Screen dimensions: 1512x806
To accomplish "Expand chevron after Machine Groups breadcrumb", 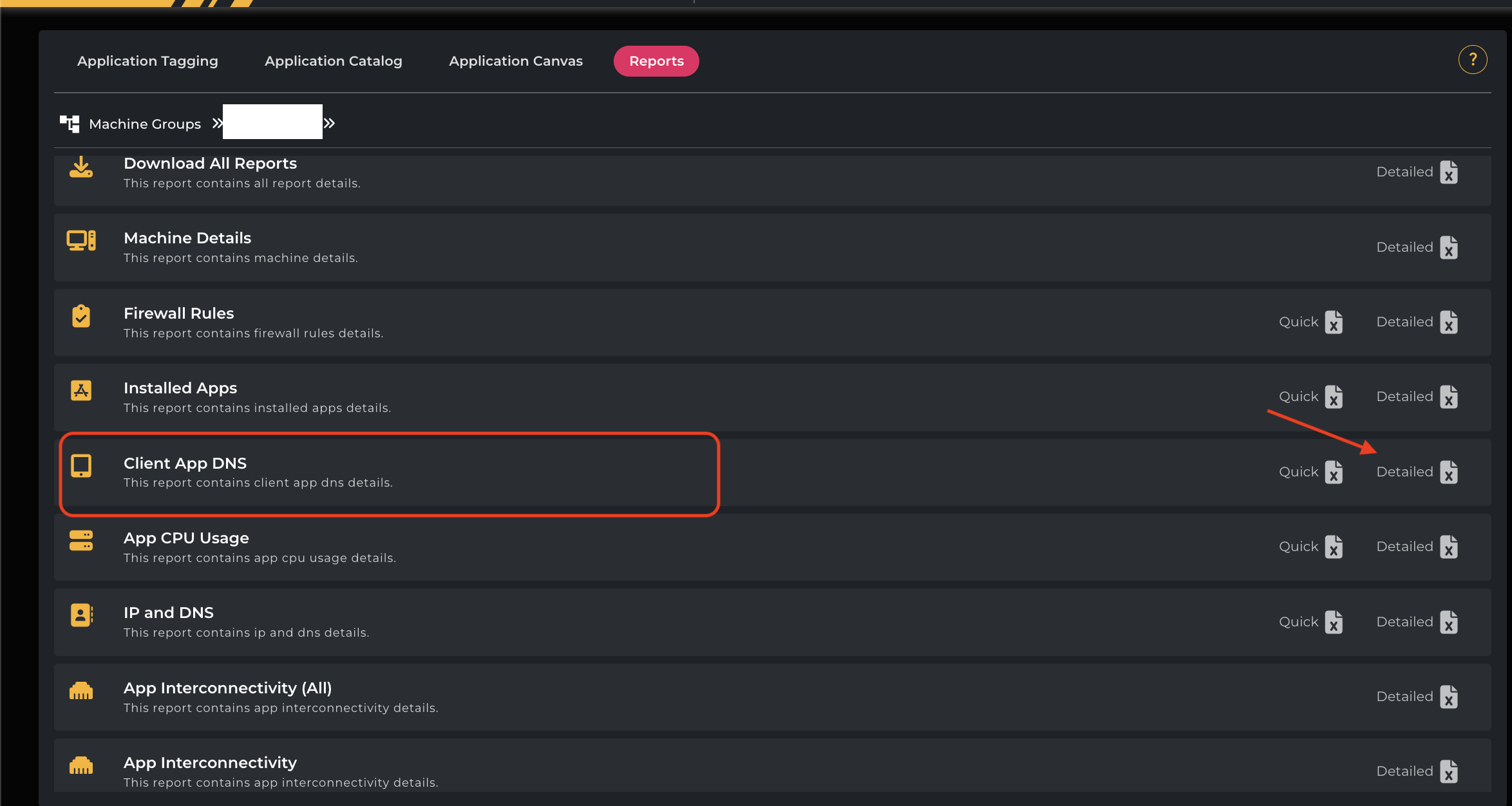I will click(x=218, y=123).
